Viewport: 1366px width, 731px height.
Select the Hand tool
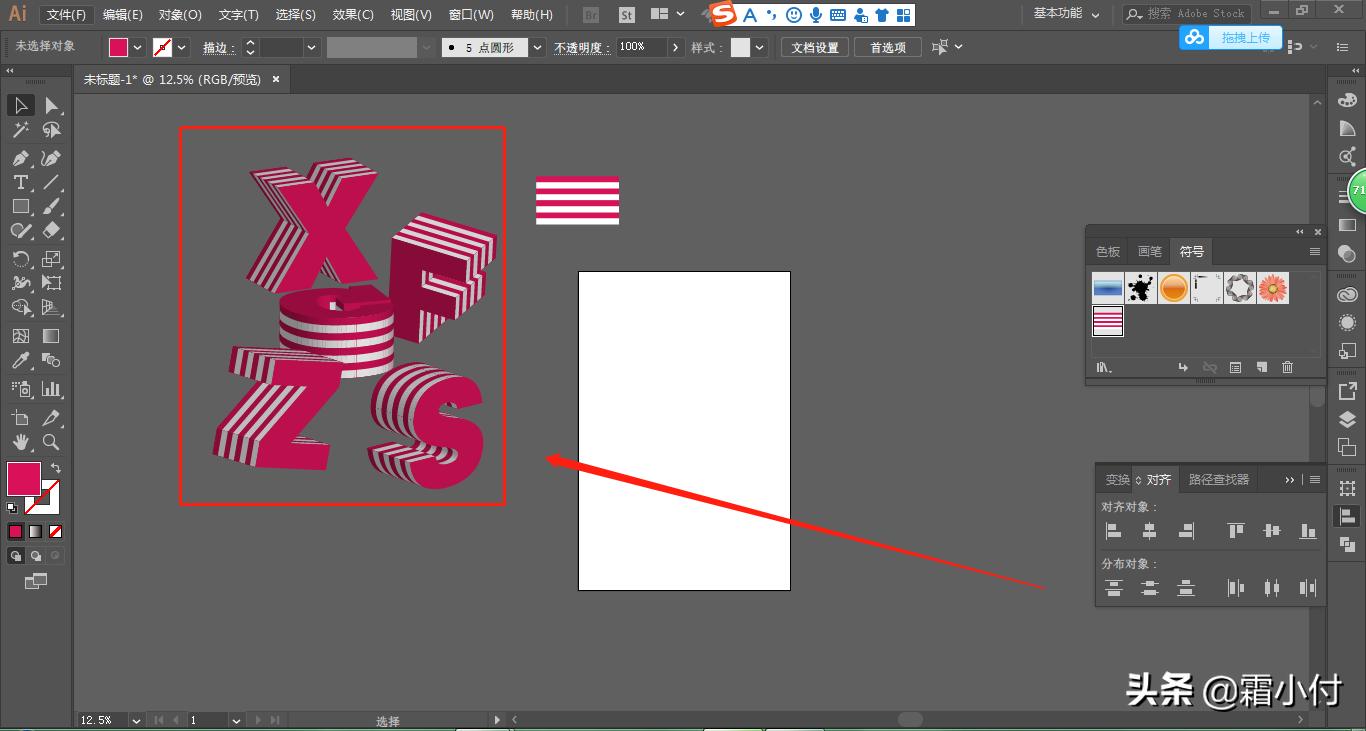[x=20, y=442]
